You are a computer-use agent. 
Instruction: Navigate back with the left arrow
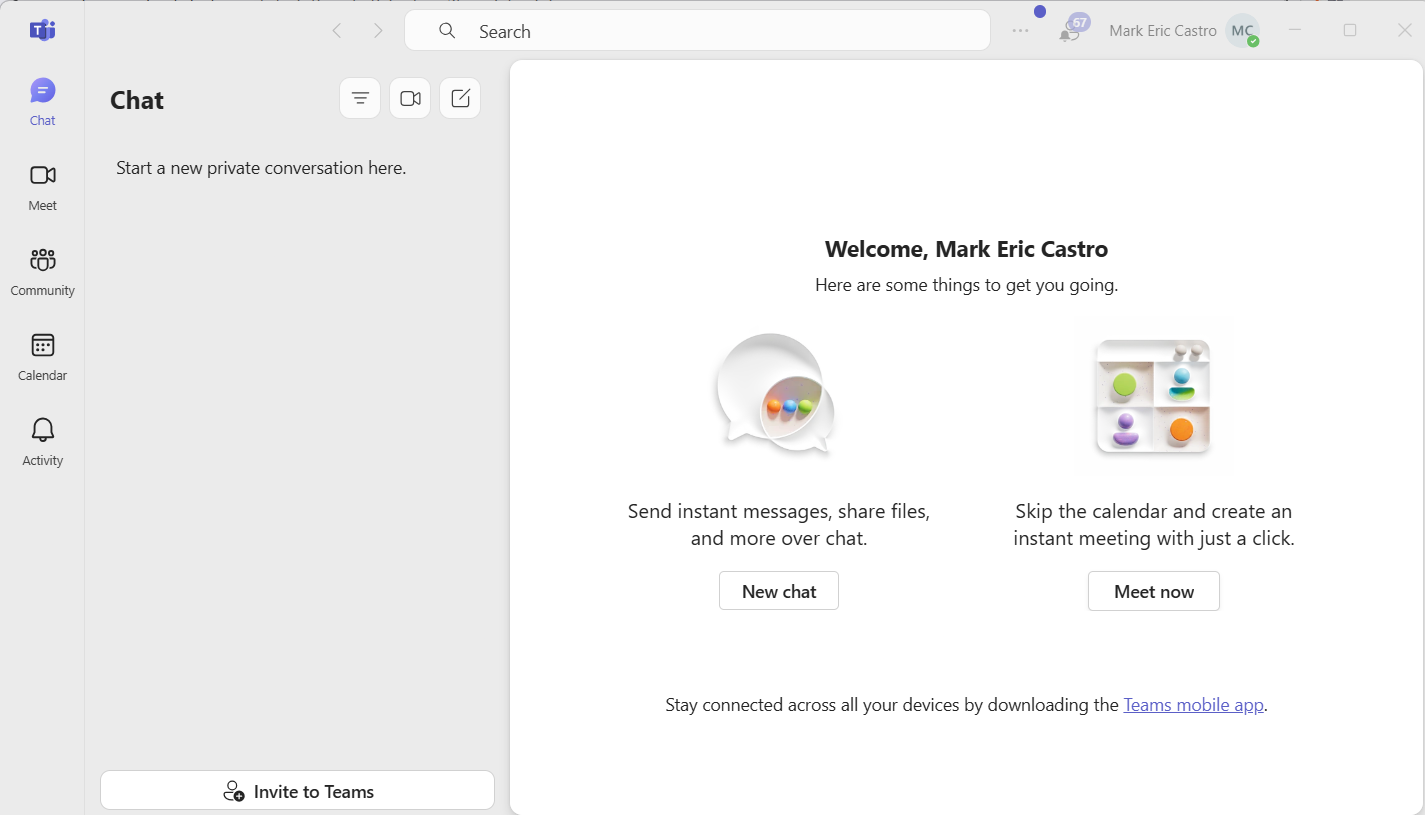coord(337,31)
